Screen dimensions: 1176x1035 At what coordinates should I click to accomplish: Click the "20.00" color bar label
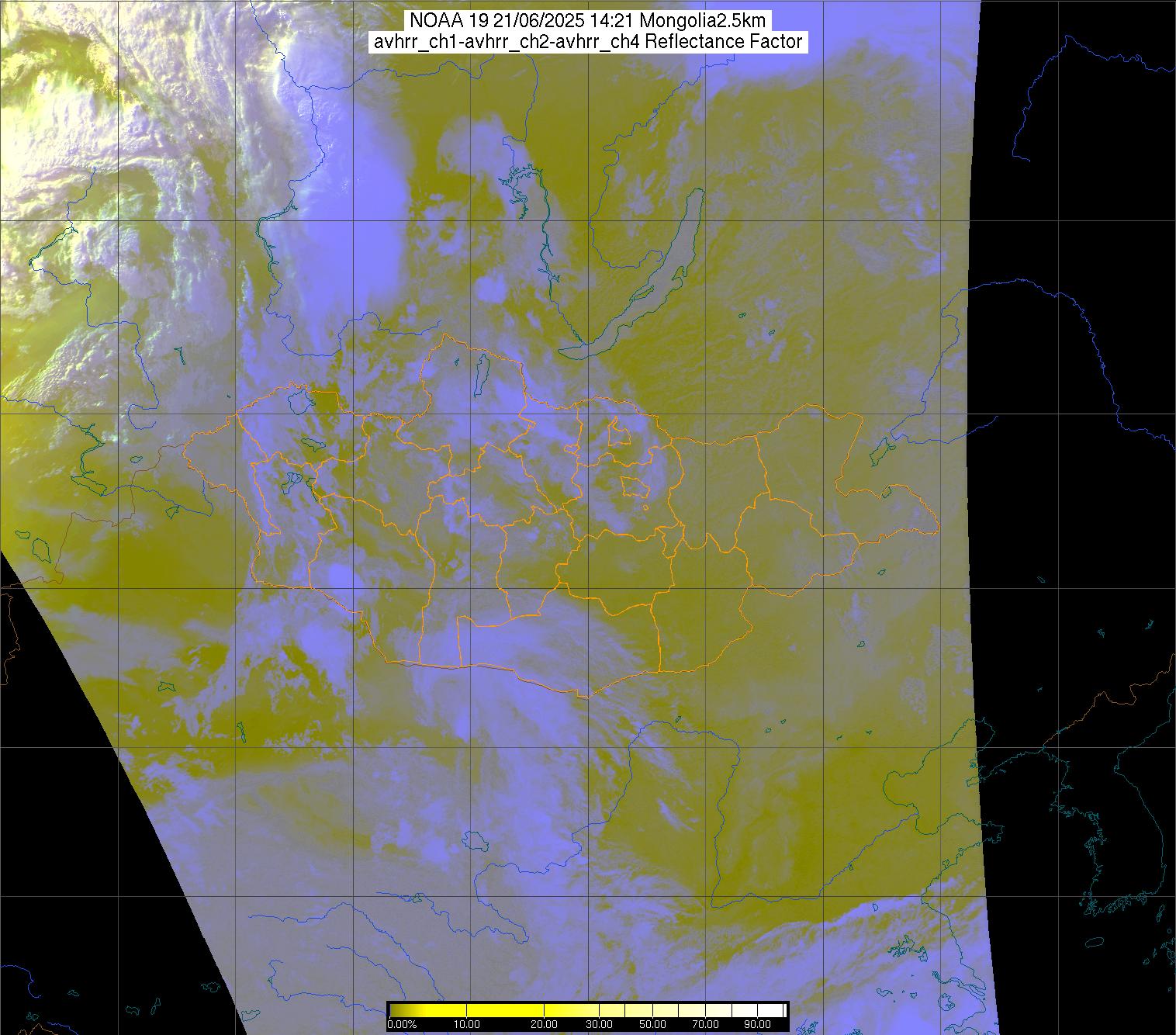(x=545, y=1024)
